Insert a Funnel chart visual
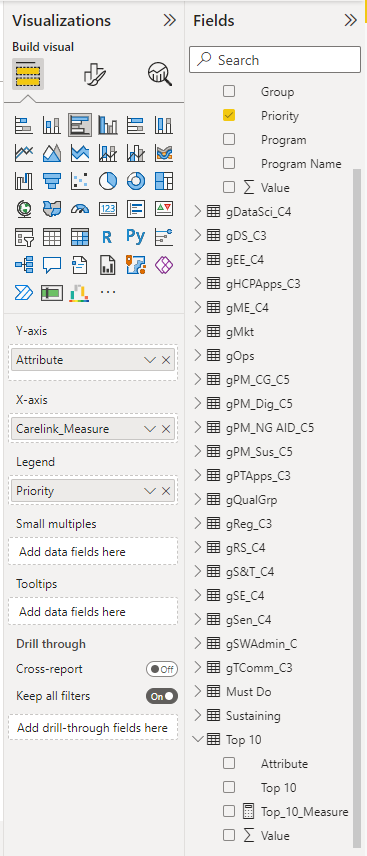This screenshot has height=856, width=367. (x=52, y=181)
